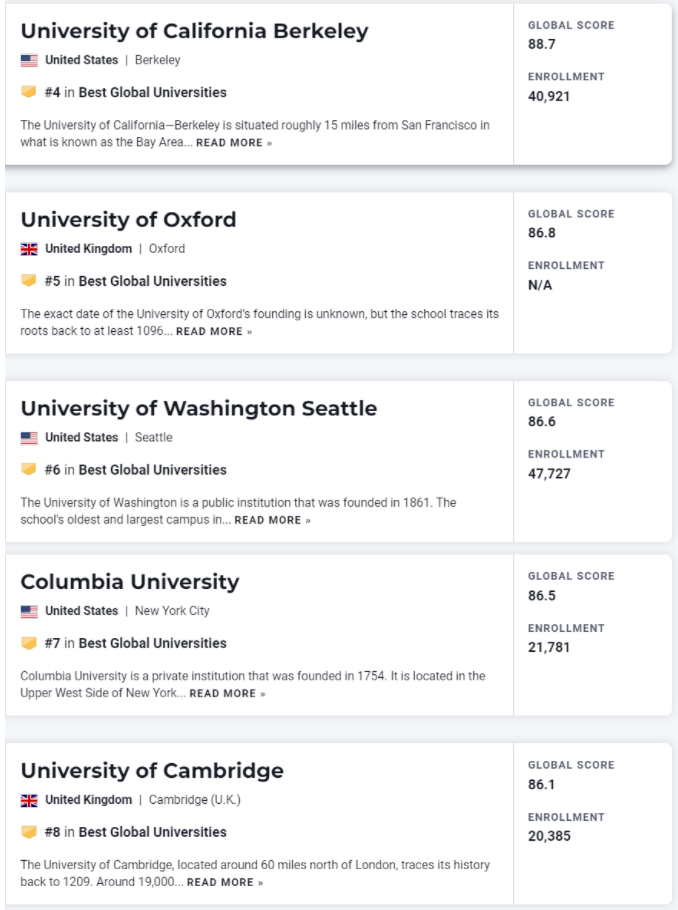Click the US flag icon under UC Berkeley
Viewport: 678px width, 910px height.
pos(29,60)
